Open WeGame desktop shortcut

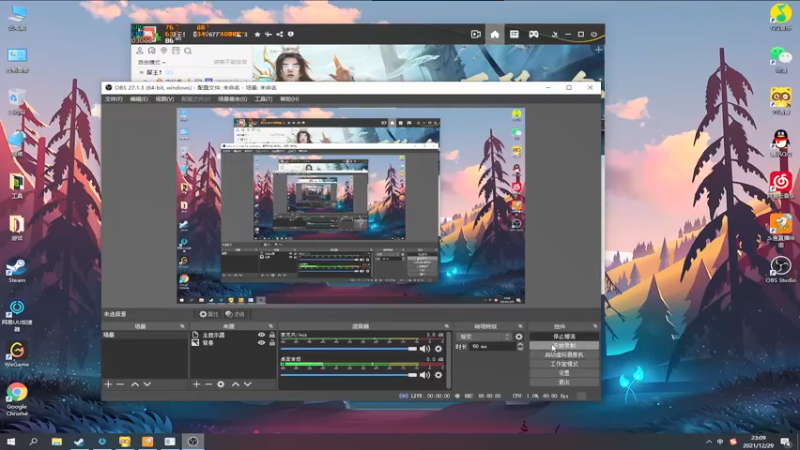click(x=16, y=355)
